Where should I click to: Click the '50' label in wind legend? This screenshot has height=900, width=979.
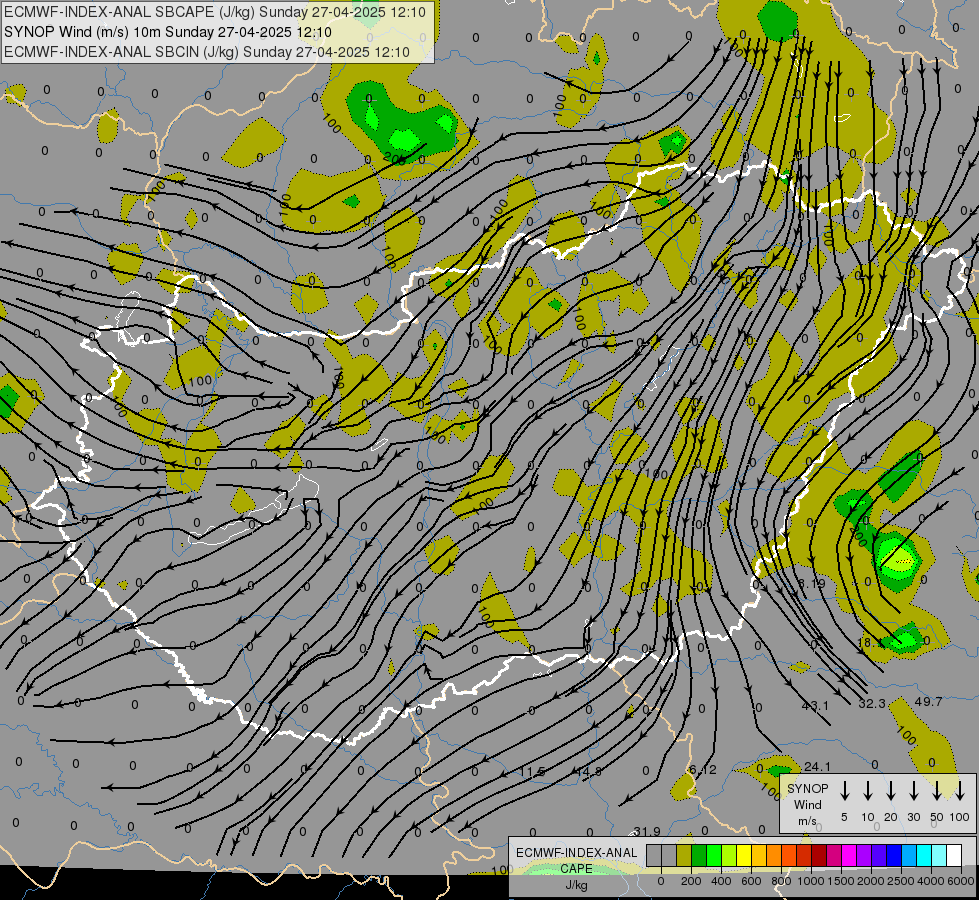pyautogui.click(x=937, y=817)
